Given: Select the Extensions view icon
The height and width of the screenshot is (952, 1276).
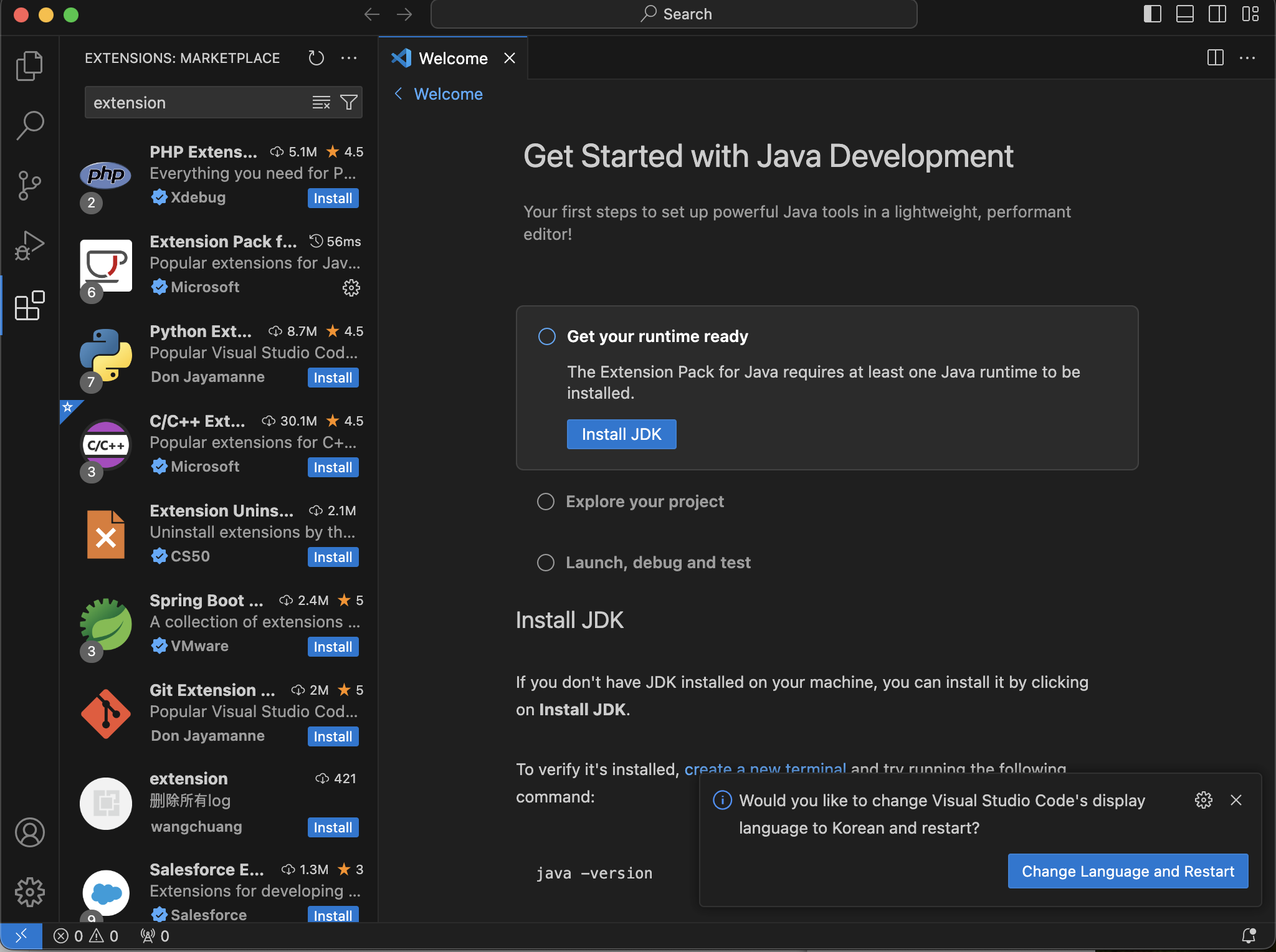Looking at the screenshot, I should pyautogui.click(x=29, y=305).
